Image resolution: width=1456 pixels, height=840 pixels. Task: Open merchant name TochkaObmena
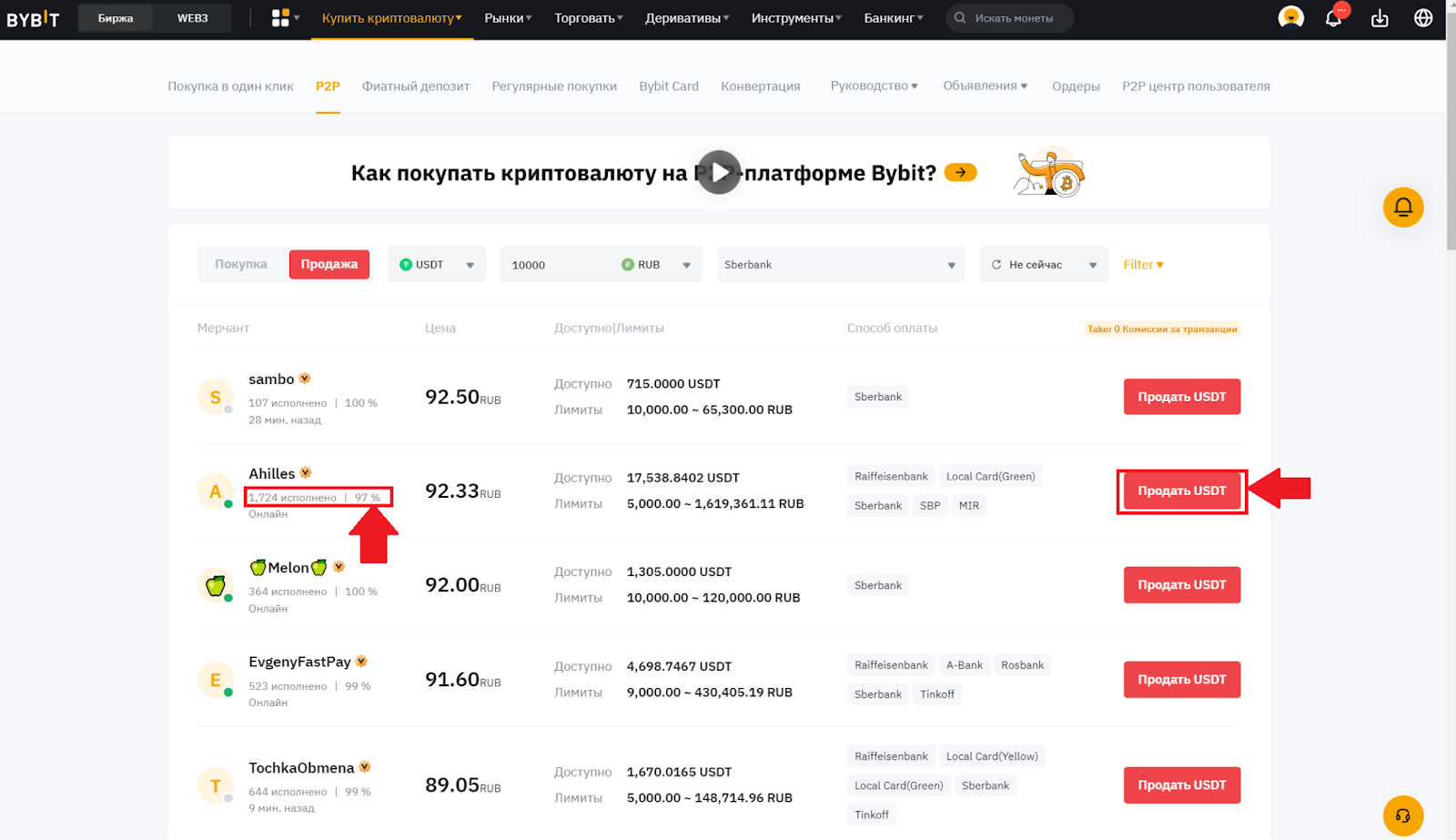(x=301, y=767)
